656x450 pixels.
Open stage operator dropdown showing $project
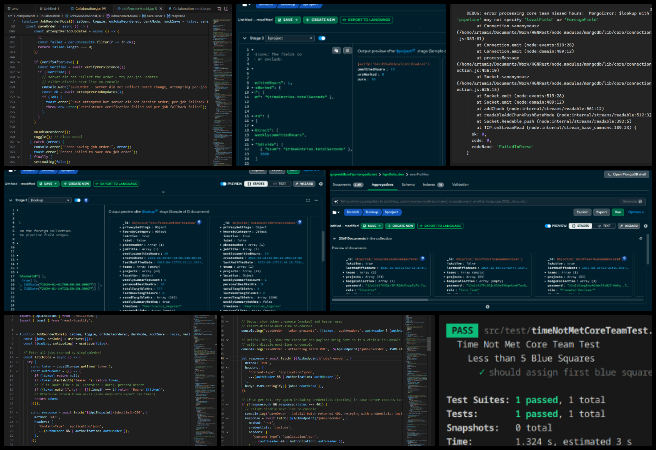[x=290, y=38]
